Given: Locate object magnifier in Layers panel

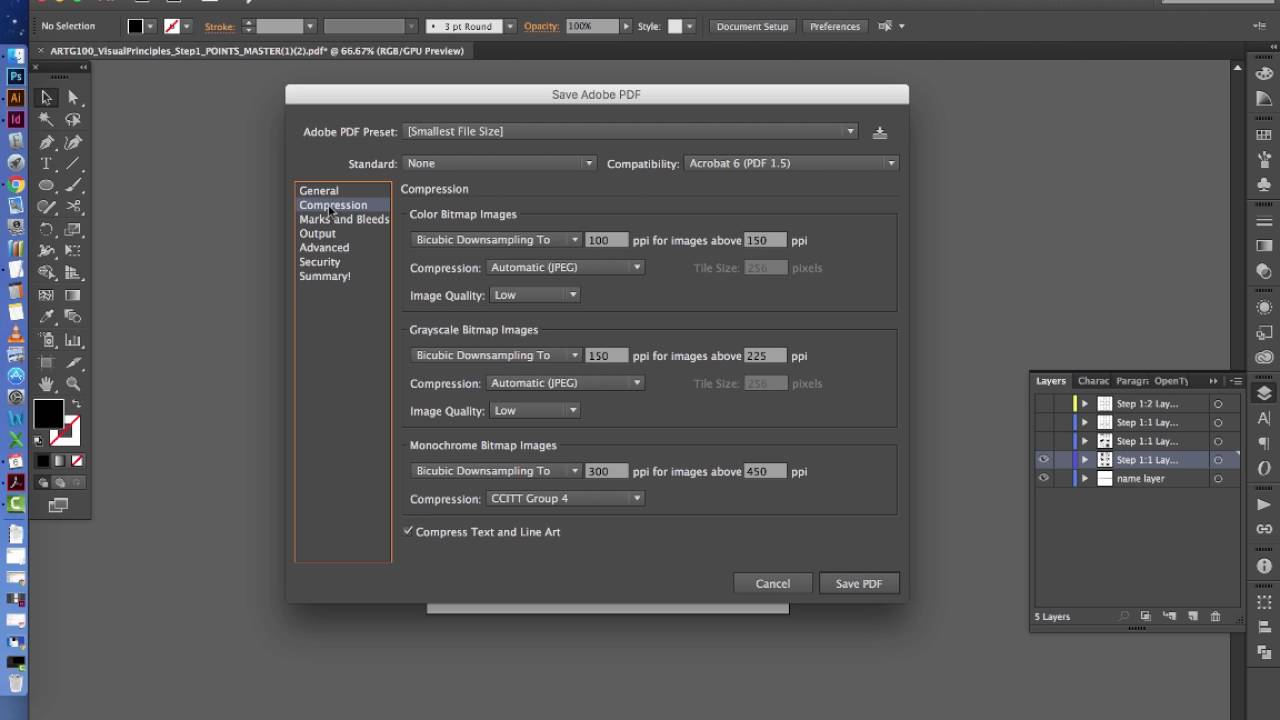Looking at the screenshot, I should (1124, 617).
